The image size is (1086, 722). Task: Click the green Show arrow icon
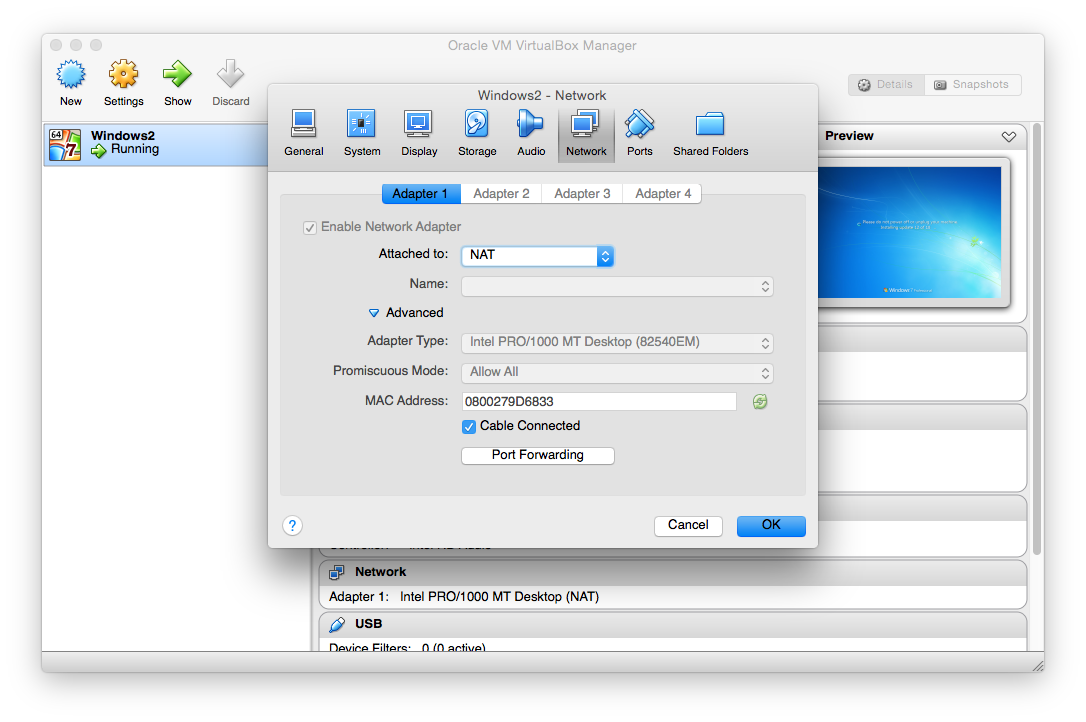click(x=177, y=74)
